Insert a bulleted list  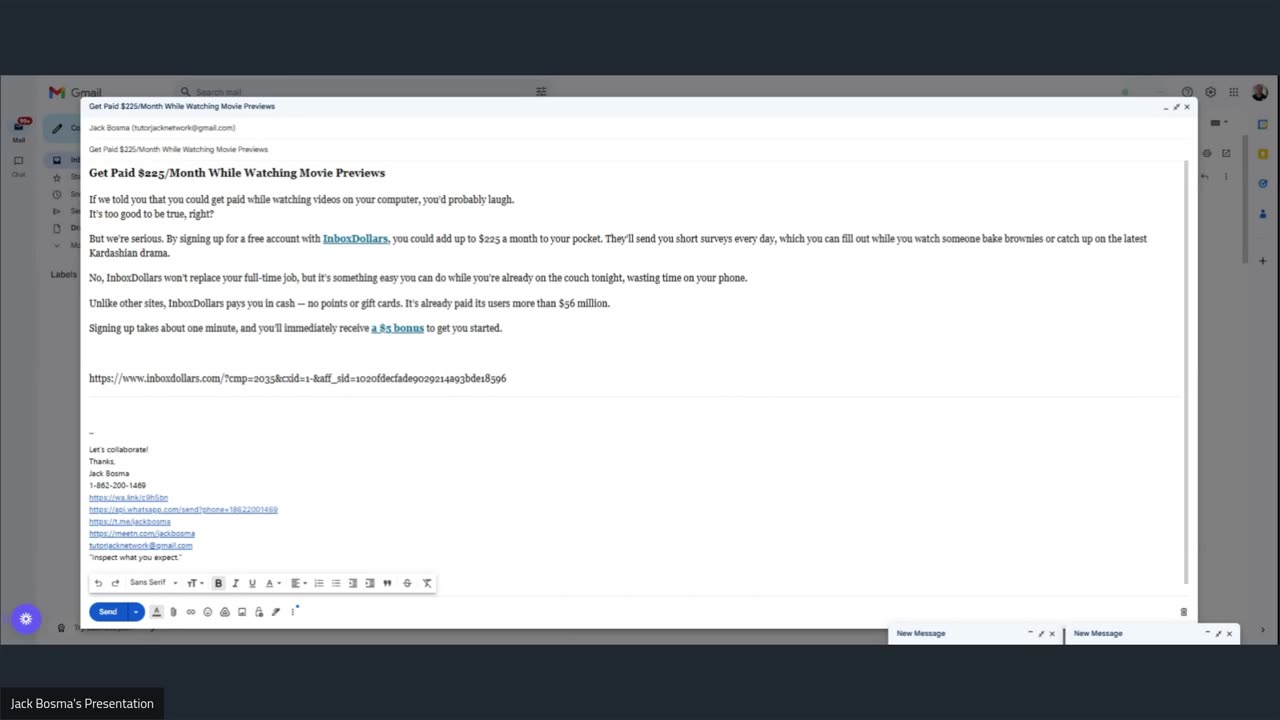336,583
